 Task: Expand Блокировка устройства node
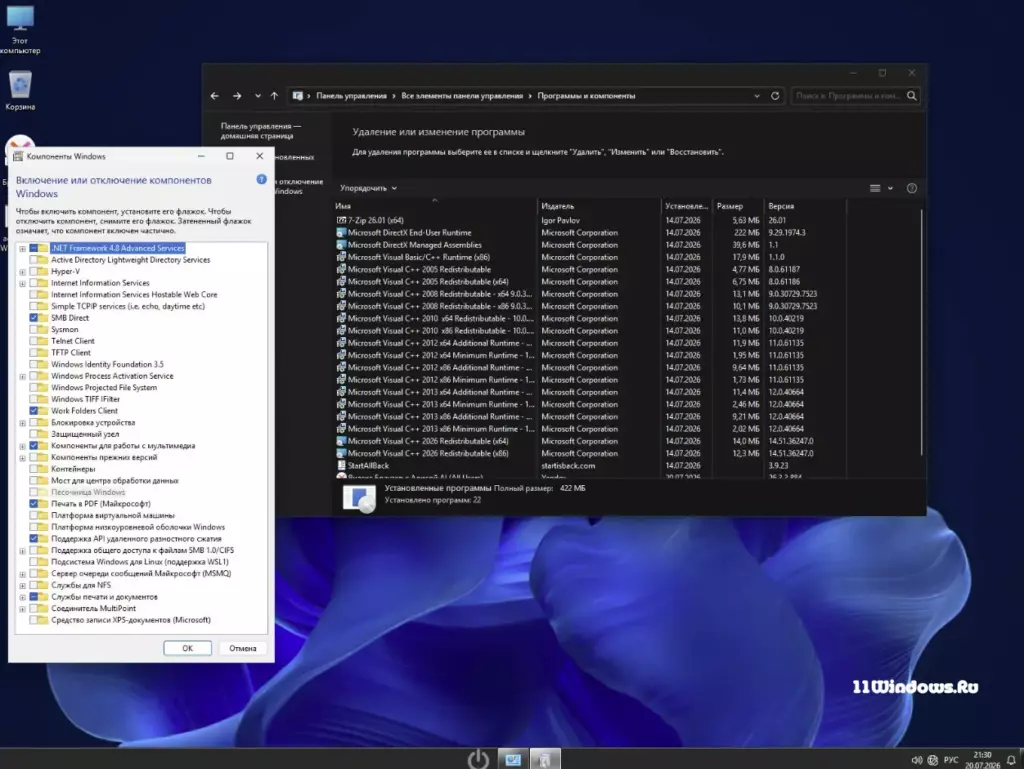22,423
